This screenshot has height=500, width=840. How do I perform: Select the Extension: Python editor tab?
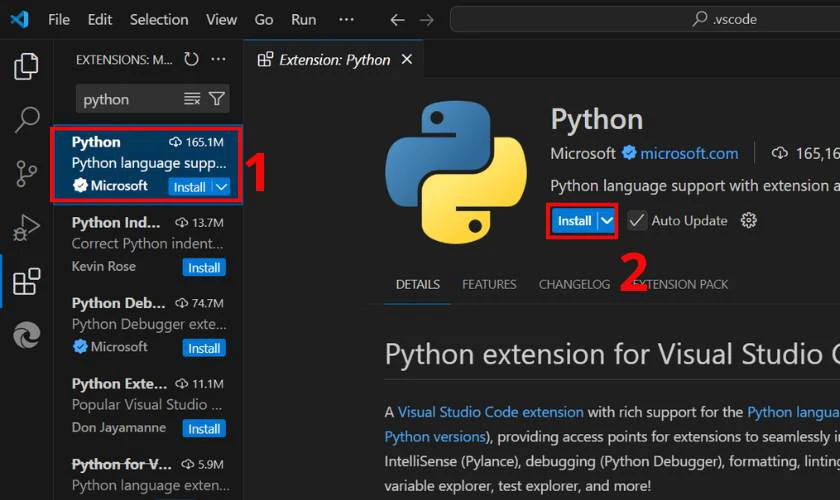[x=334, y=59]
